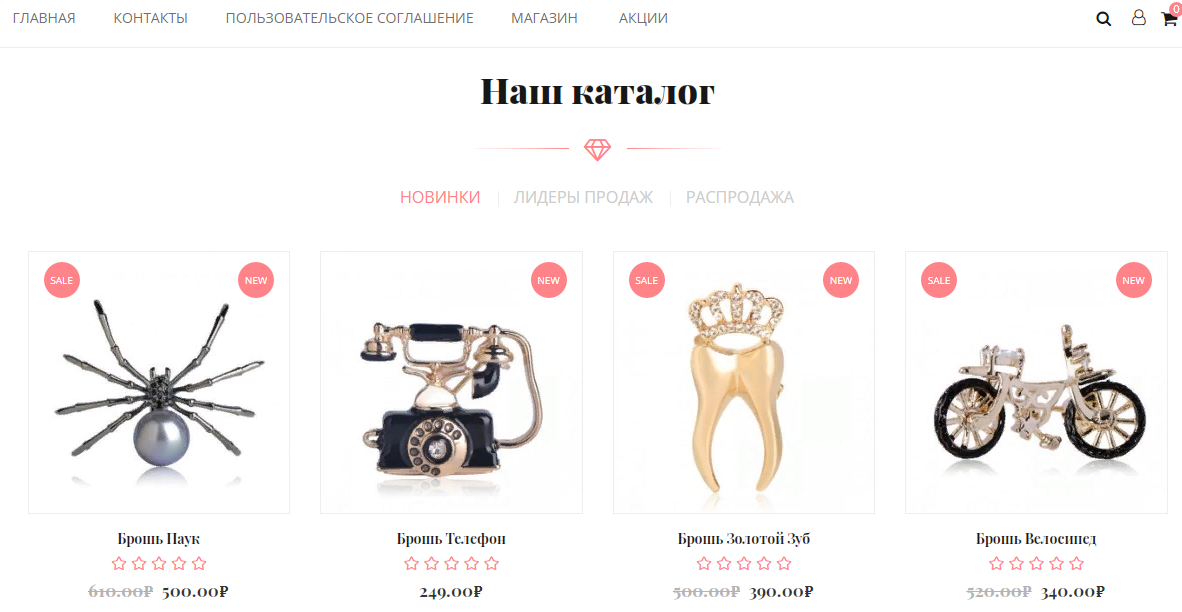Switch to the Лидеры продаж tab
The width and height of the screenshot is (1182, 612).
pos(583,197)
